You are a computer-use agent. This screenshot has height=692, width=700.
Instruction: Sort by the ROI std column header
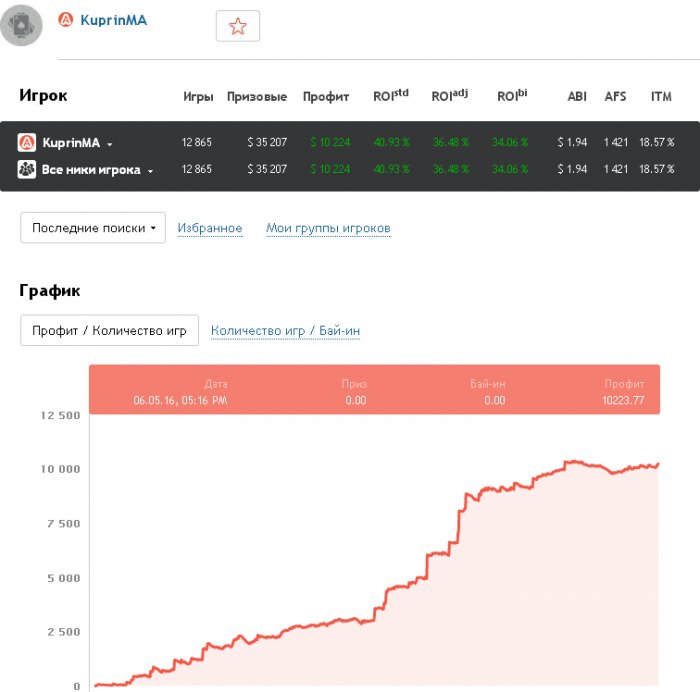[x=390, y=96]
